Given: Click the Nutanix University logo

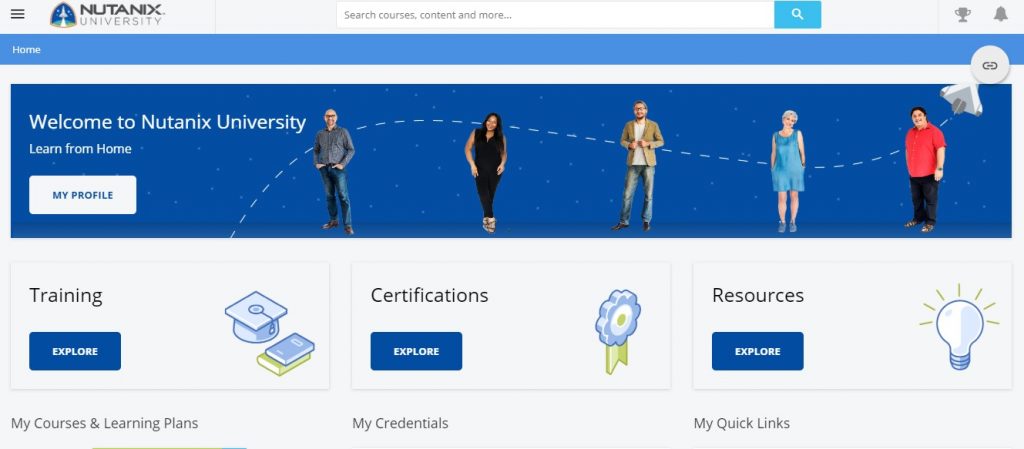Looking at the screenshot, I should 107,14.
